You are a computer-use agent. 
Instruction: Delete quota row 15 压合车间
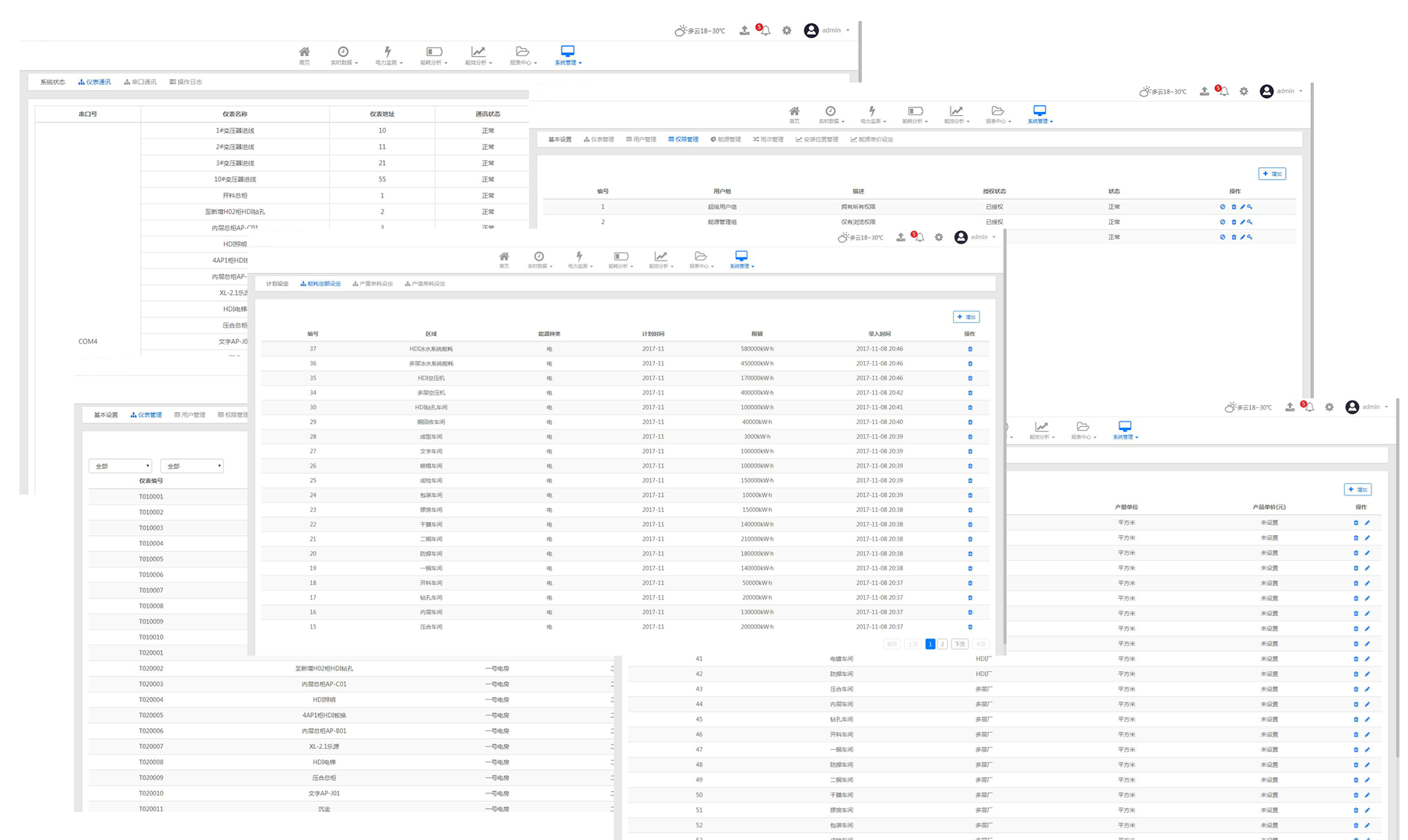point(970,627)
